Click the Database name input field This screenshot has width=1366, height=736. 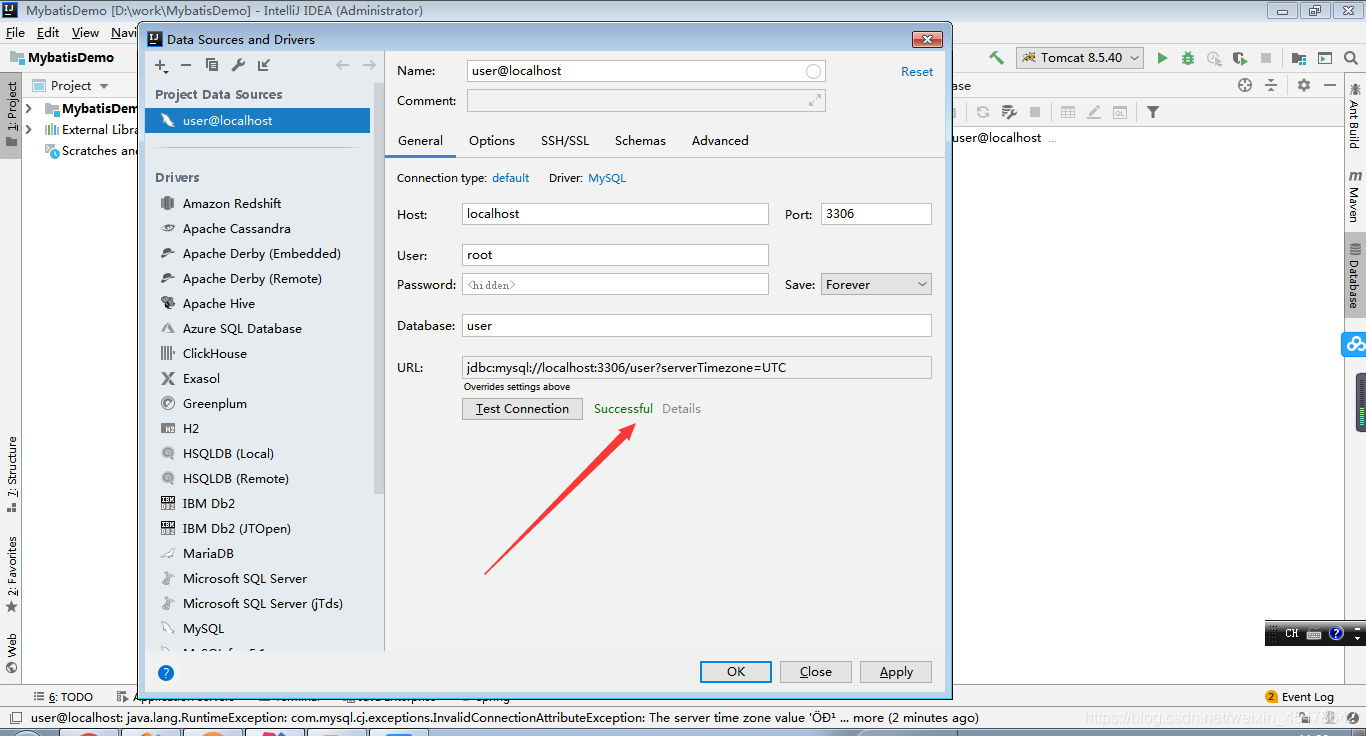(697, 326)
